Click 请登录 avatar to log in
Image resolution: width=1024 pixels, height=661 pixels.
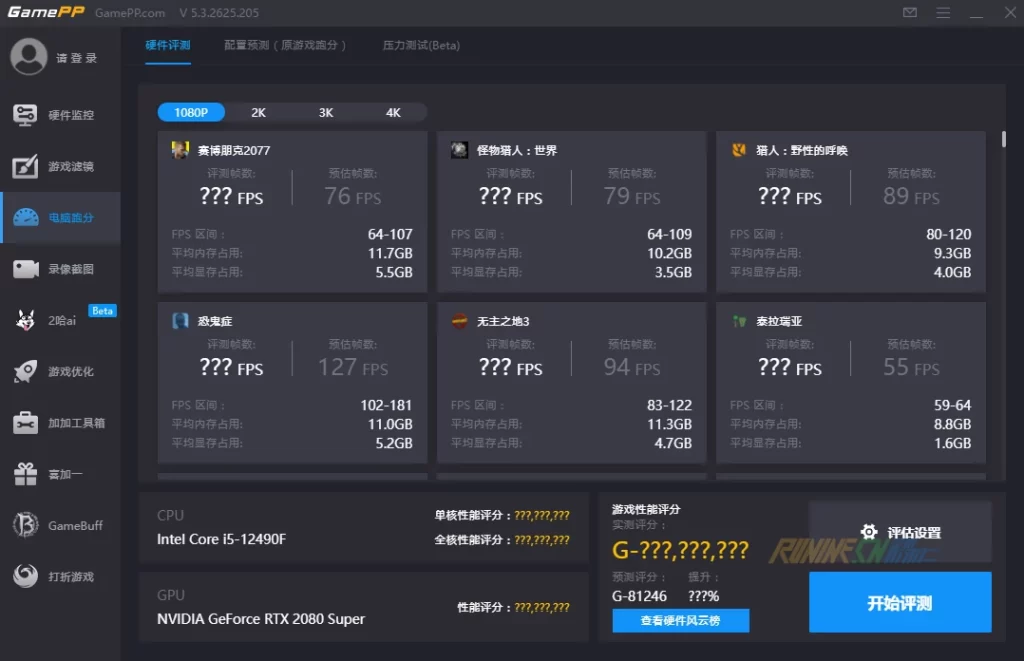[29, 57]
